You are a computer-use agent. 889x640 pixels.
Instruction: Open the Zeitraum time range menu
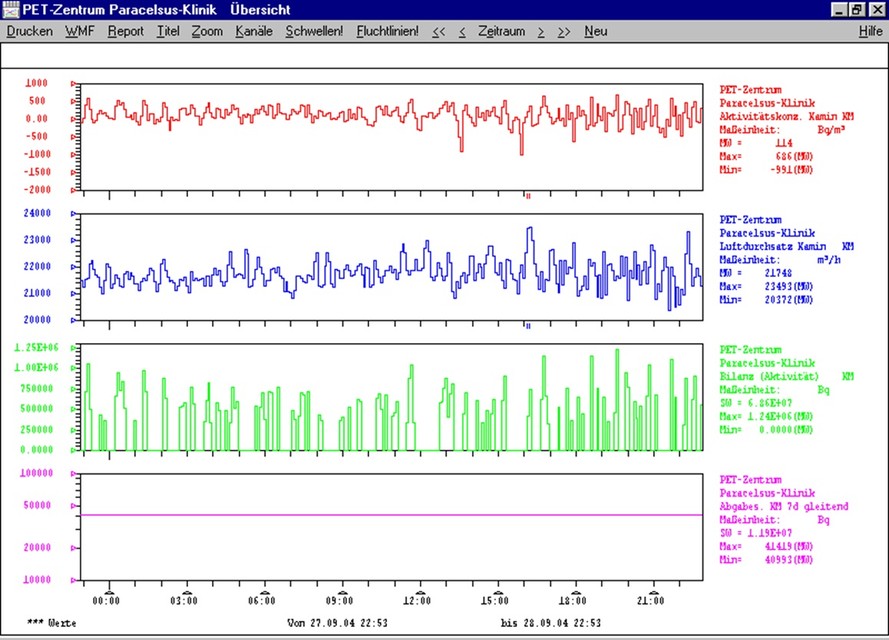click(x=501, y=31)
